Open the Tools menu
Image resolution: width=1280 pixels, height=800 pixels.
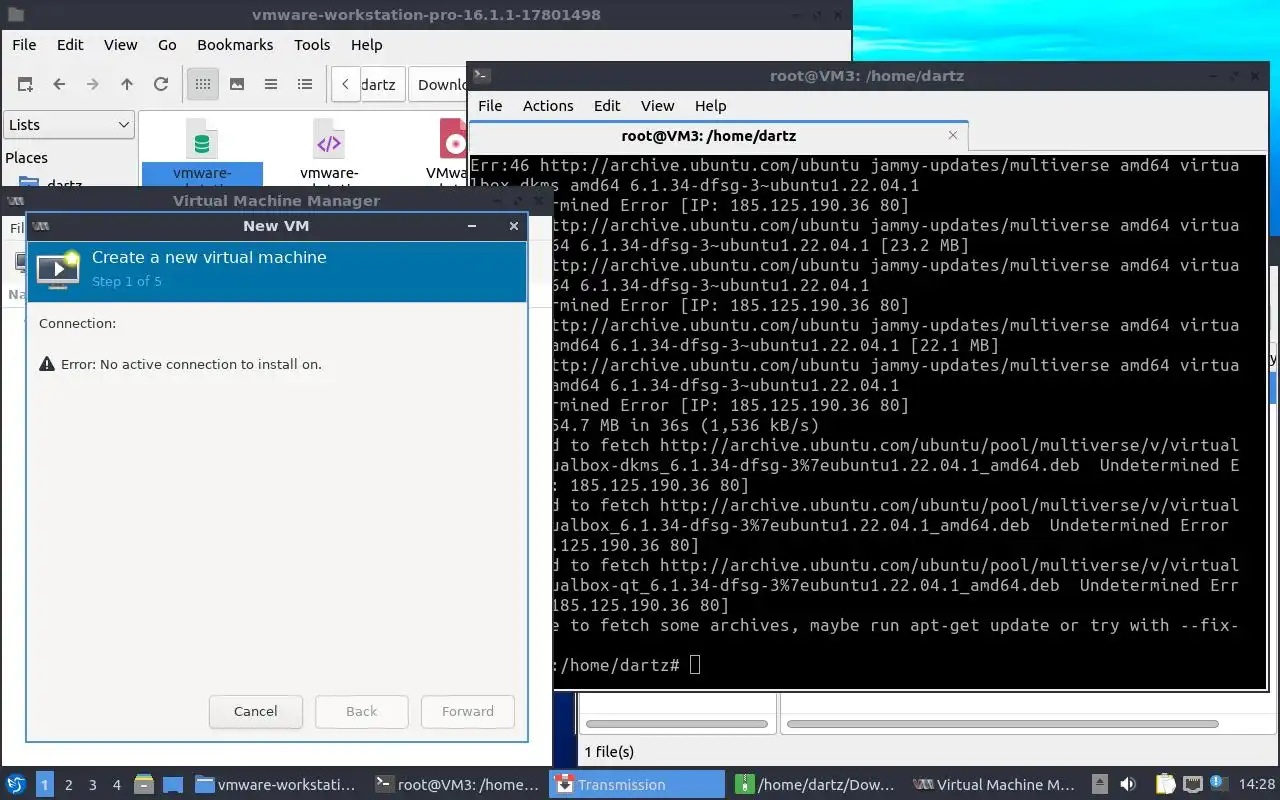coord(312,44)
